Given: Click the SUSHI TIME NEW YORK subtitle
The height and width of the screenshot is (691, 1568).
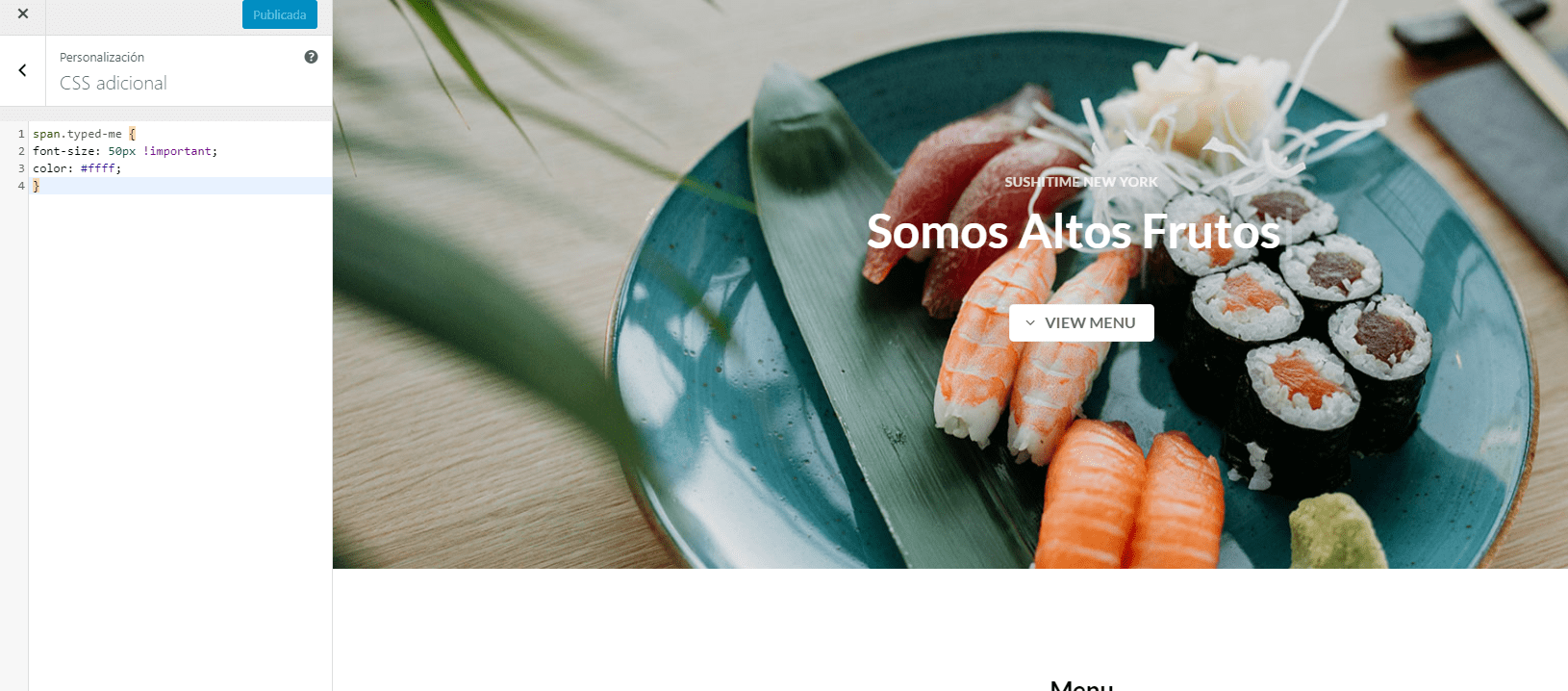Looking at the screenshot, I should pyautogui.click(x=1081, y=182).
